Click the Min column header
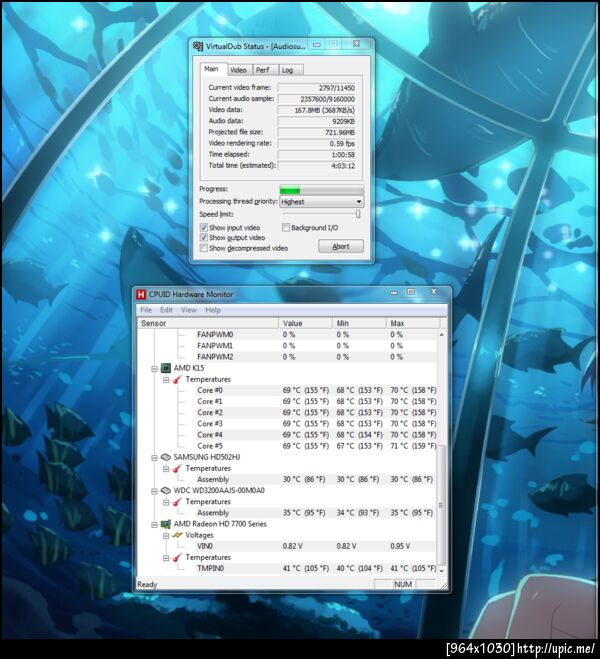Image resolution: width=600 pixels, height=659 pixels. point(359,323)
